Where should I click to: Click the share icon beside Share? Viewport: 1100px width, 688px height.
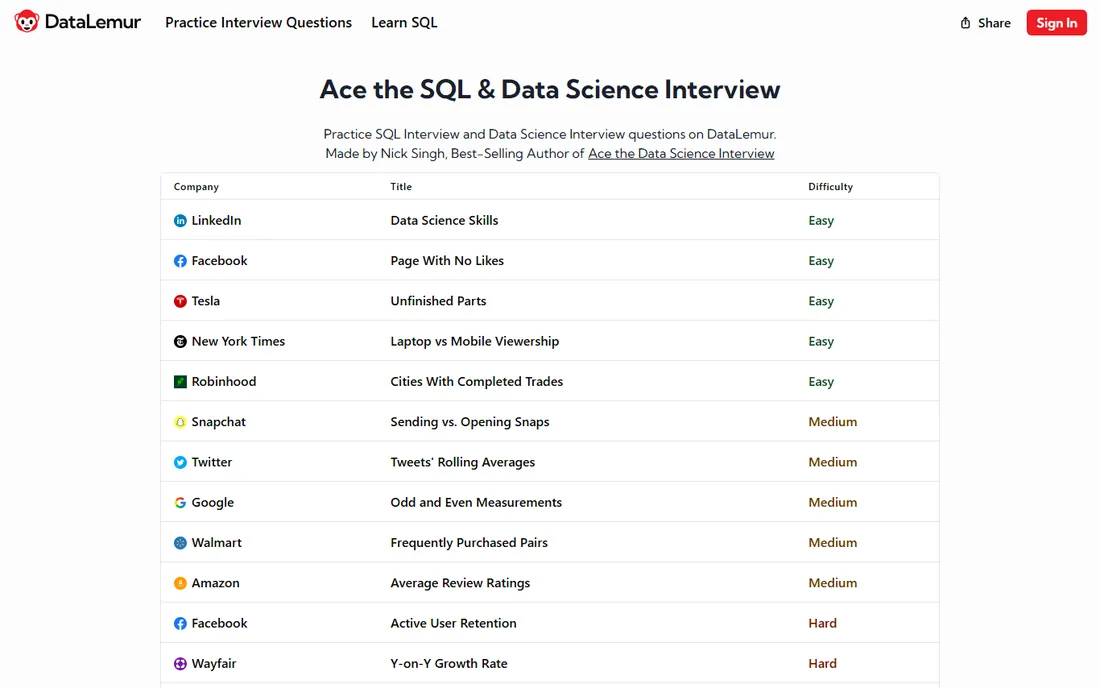pyautogui.click(x=965, y=23)
